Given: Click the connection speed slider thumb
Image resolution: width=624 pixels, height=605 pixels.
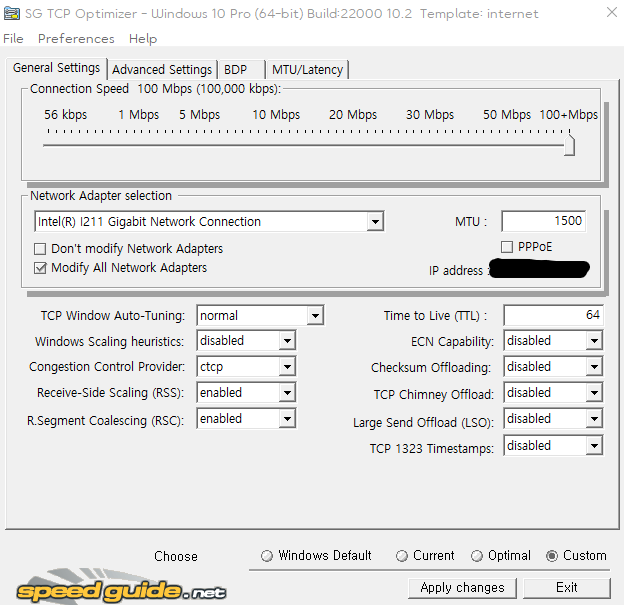Looking at the screenshot, I should point(569,144).
